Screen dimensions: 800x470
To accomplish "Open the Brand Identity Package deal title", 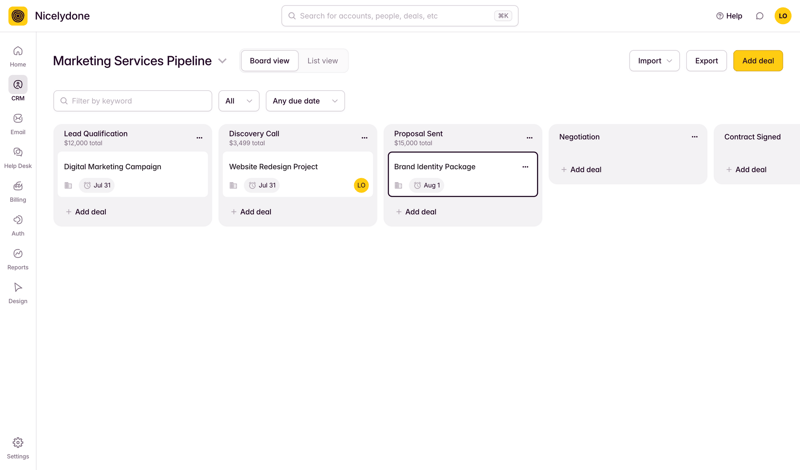I will tap(435, 167).
